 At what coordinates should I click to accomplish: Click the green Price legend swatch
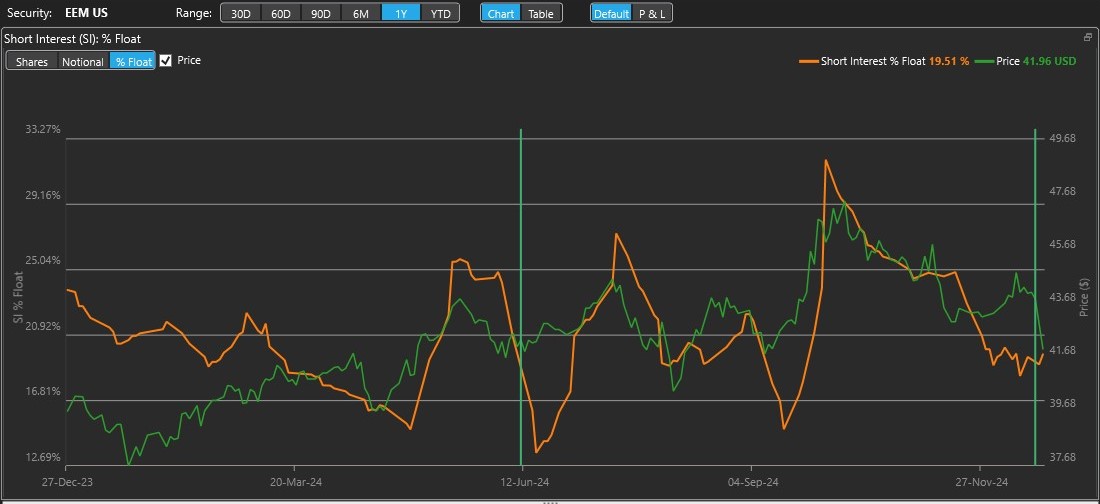(x=984, y=61)
